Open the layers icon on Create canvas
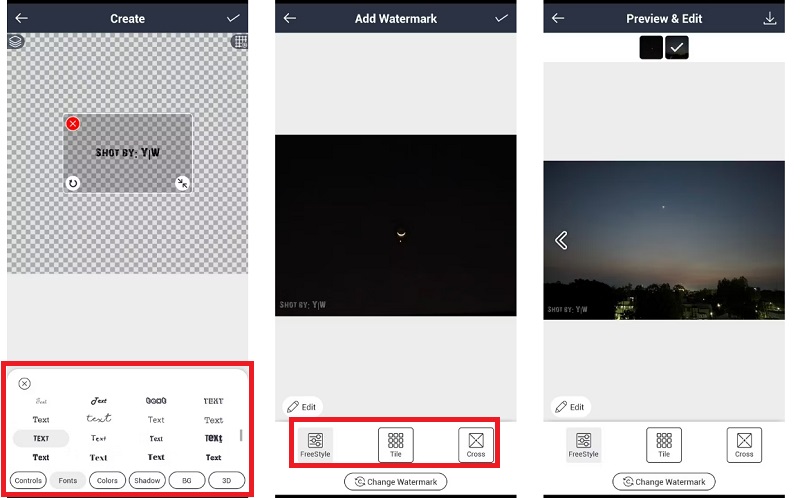Image resolution: width=800 pixels, height=498 pixels. click(15, 41)
